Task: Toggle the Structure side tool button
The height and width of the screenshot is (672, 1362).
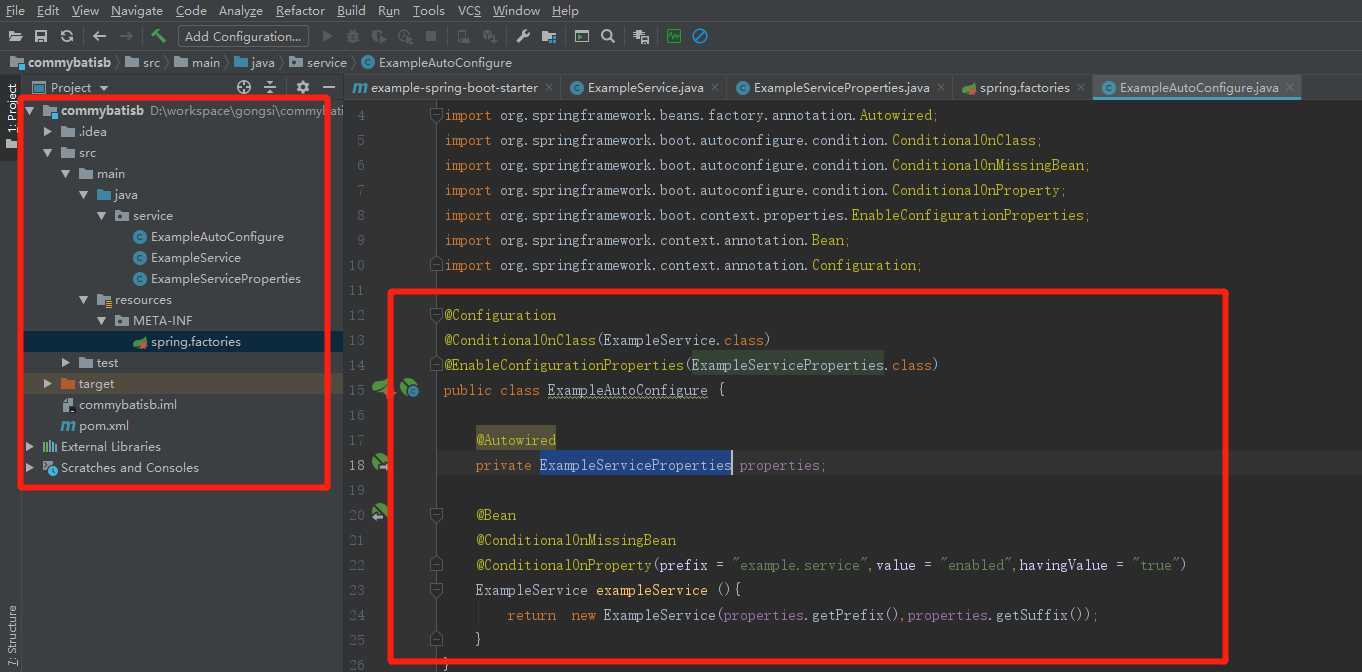Action: tap(11, 635)
